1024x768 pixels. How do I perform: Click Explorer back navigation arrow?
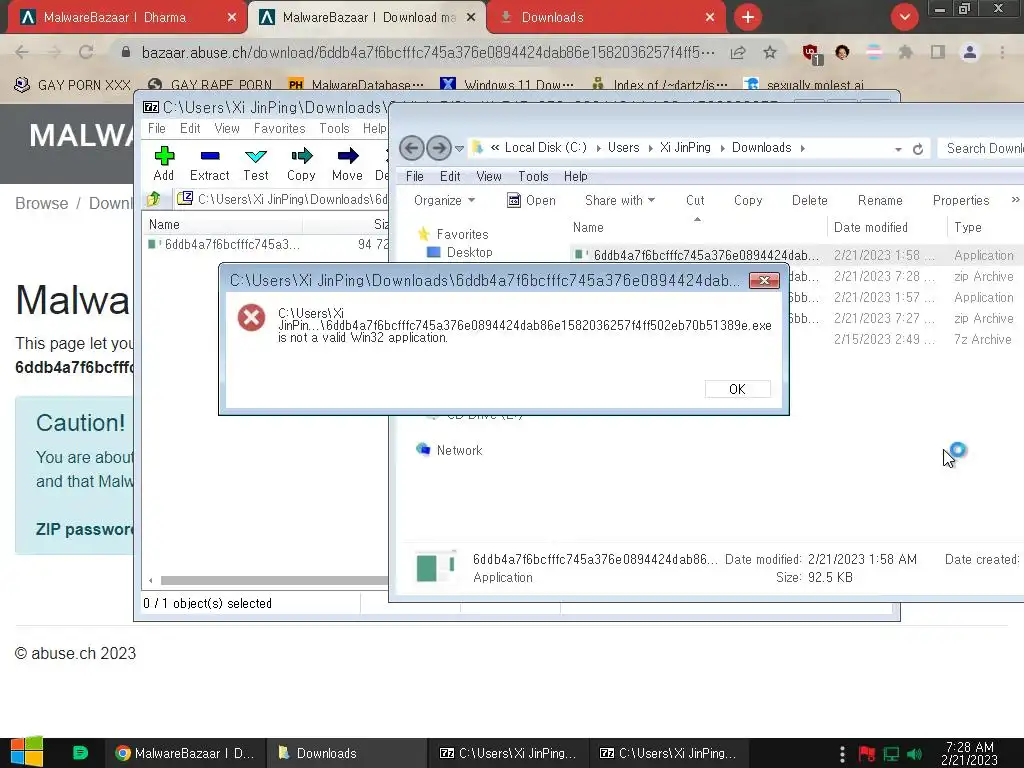click(411, 148)
